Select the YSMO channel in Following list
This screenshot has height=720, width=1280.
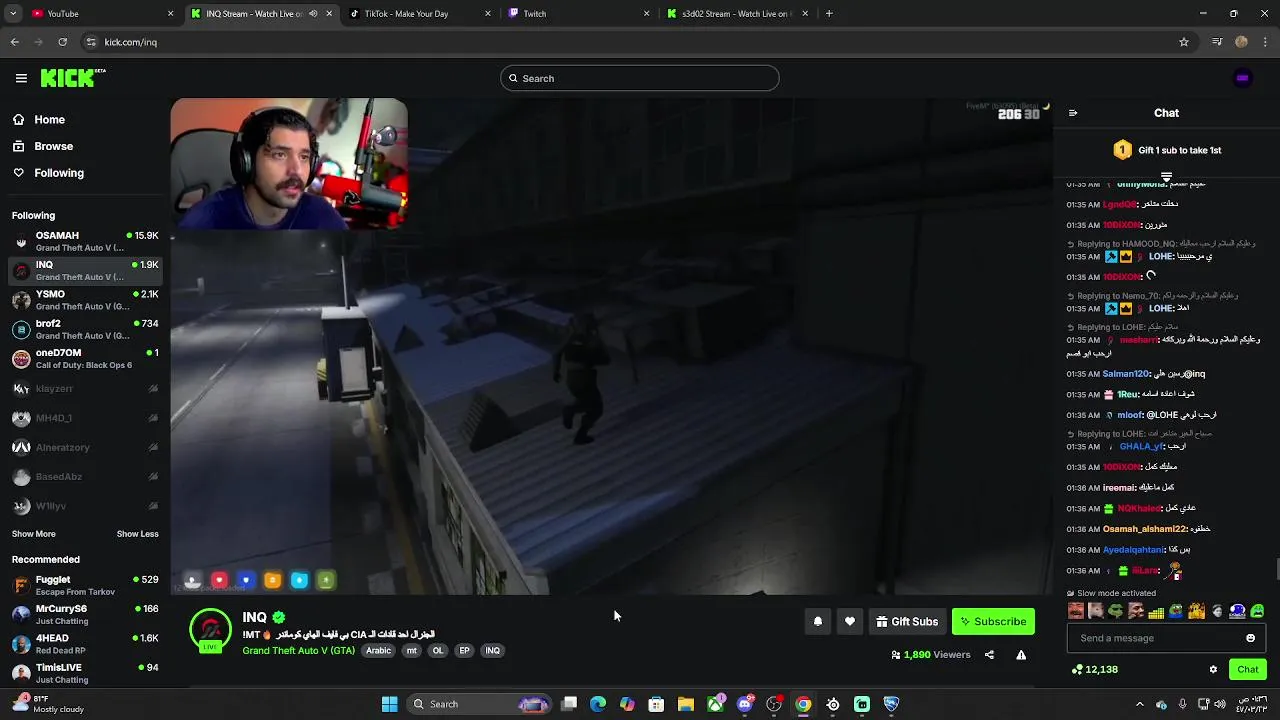(x=85, y=300)
